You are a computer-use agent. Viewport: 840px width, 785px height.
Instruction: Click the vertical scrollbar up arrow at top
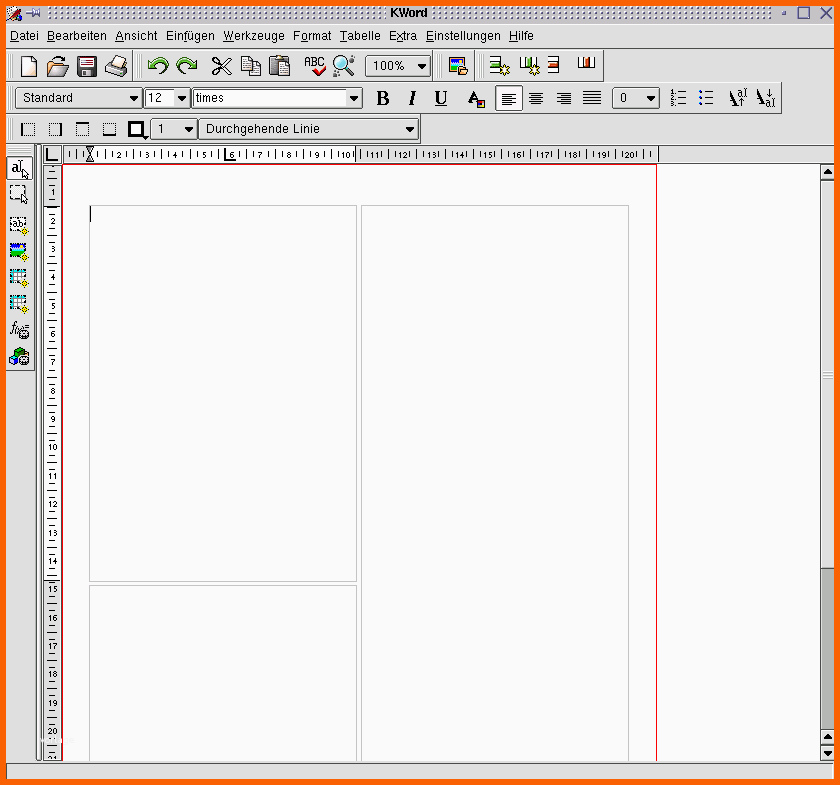pos(827,173)
